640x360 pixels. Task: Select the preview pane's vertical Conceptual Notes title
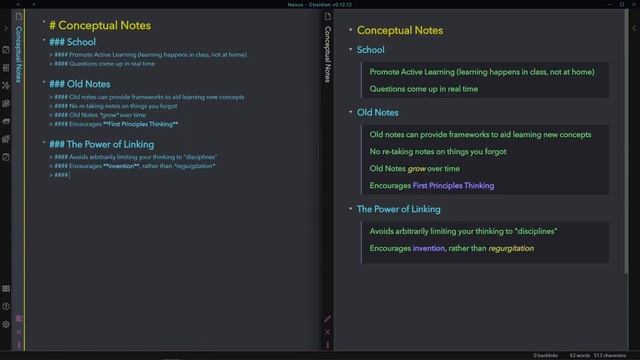[327, 54]
